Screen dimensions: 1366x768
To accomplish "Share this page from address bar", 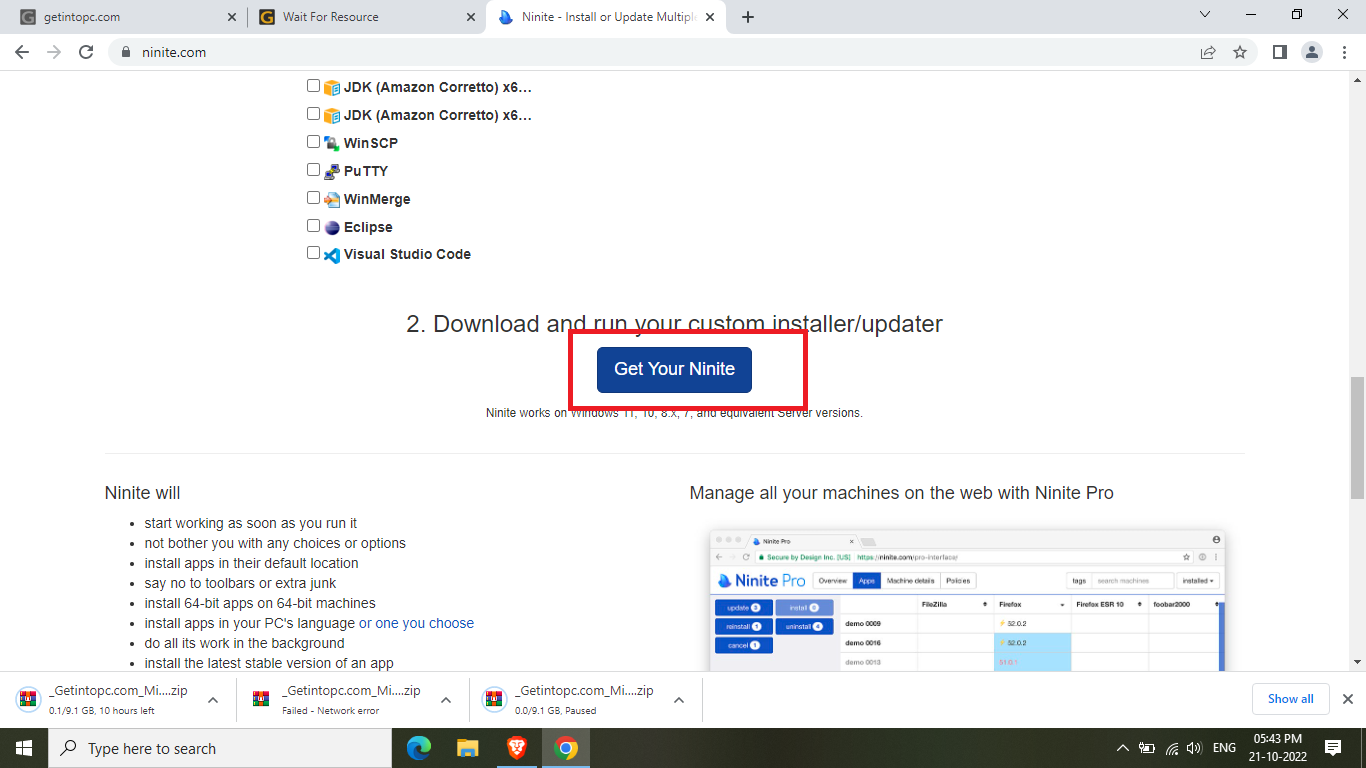I will click(x=1208, y=52).
